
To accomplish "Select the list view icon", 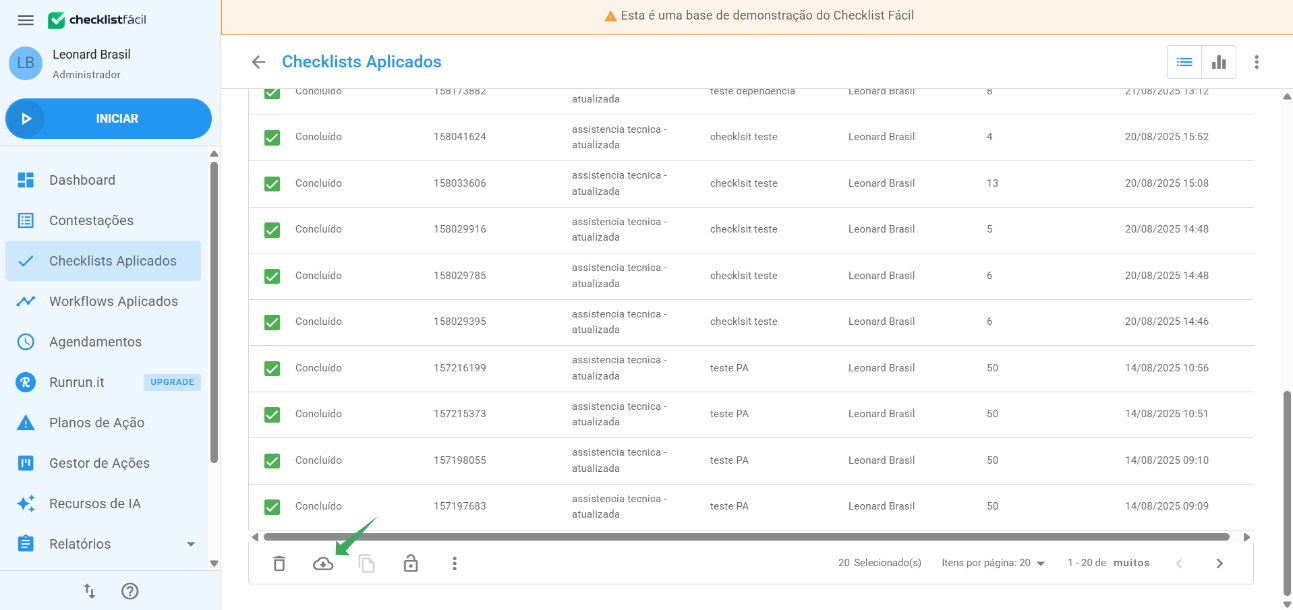I will (x=1184, y=61).
